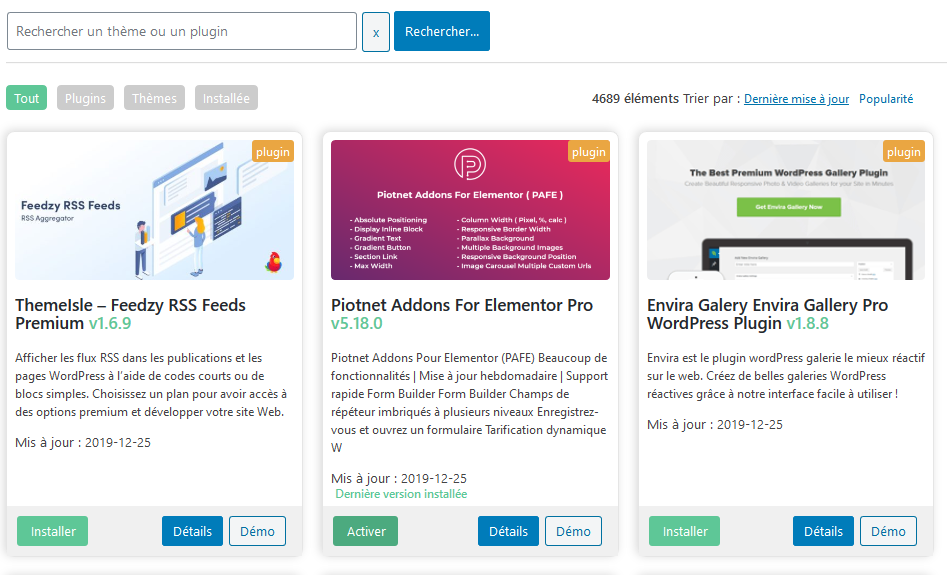Show only Installée items
Viewport: 947px width, 575px height.
point(226,98)
